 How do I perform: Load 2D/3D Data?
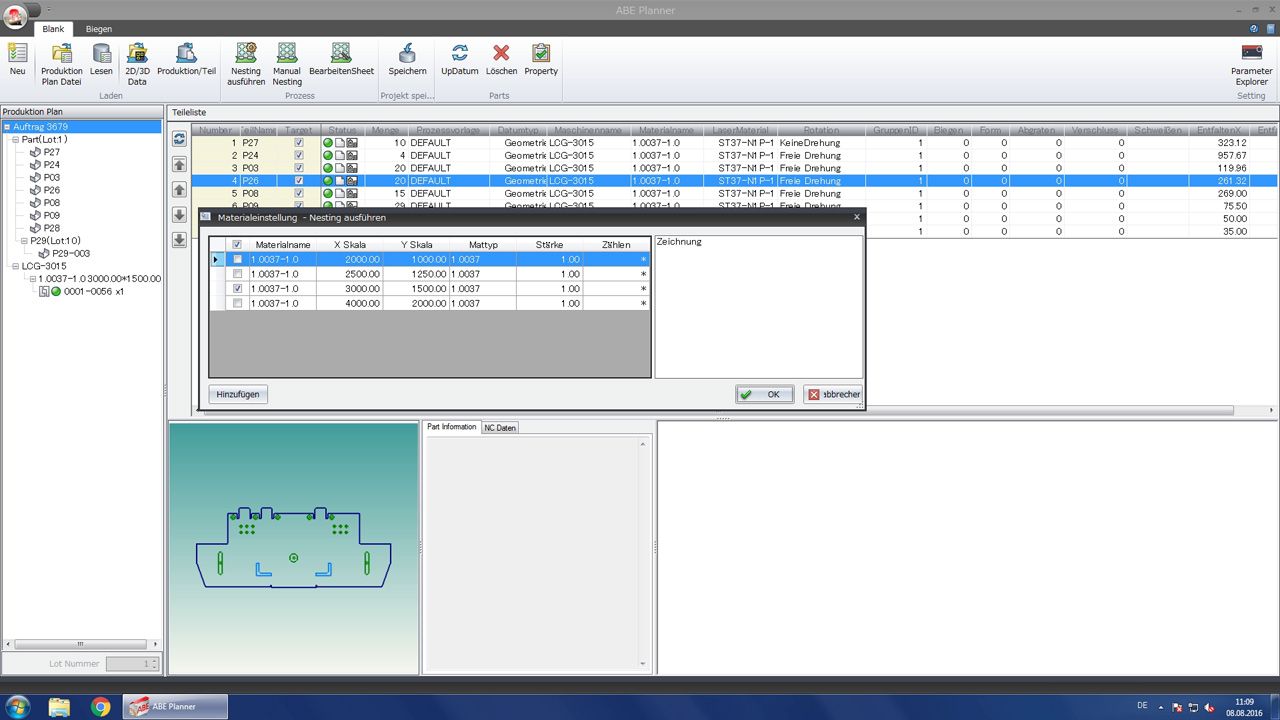(x=137, y=64)
